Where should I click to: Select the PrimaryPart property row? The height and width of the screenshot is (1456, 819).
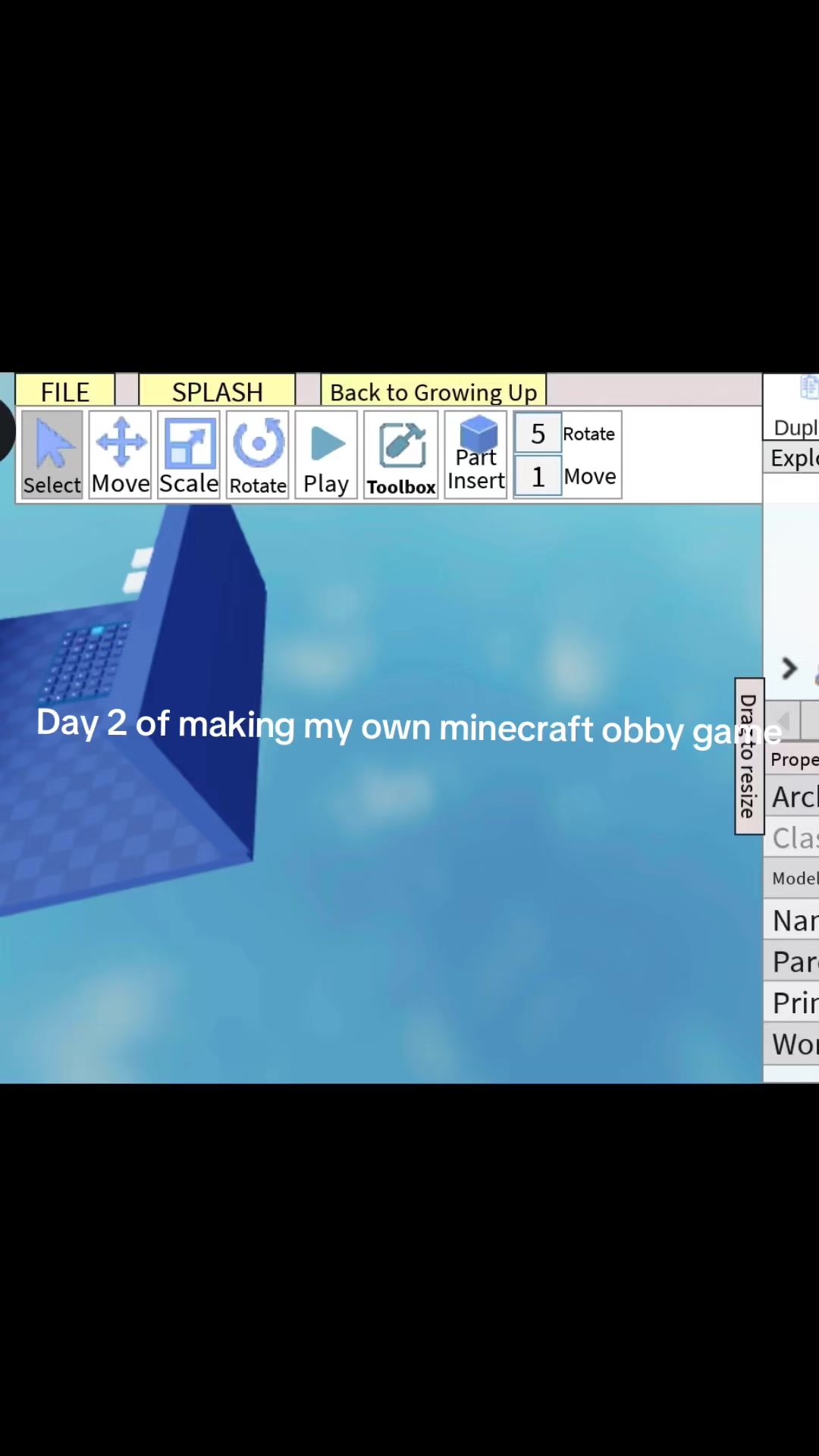(x=792, y=1002)
